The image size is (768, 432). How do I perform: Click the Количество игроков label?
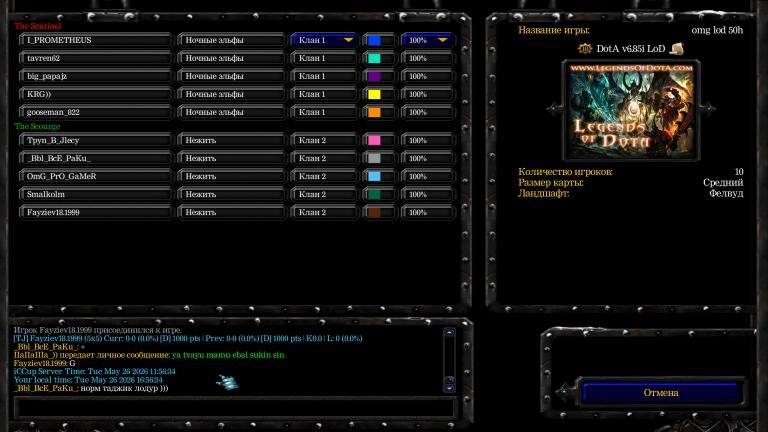point(565,172)
